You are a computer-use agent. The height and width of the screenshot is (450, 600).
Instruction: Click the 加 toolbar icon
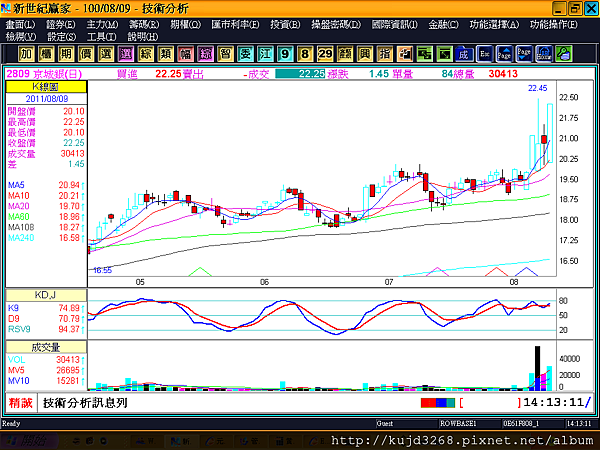point(26,54)
